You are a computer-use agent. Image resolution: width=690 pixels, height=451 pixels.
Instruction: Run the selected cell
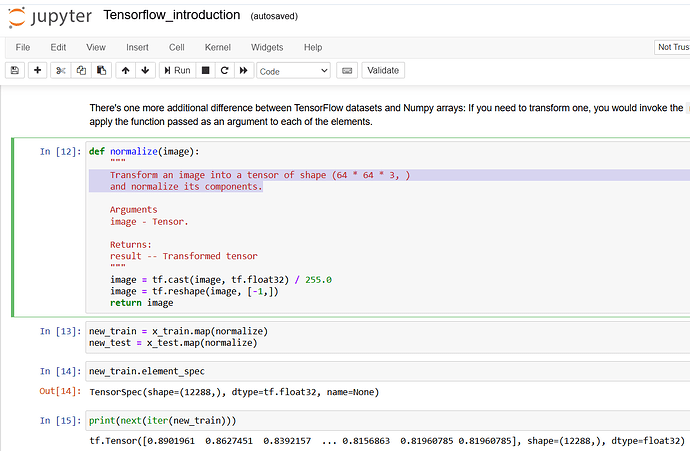[x=177, y=70]
